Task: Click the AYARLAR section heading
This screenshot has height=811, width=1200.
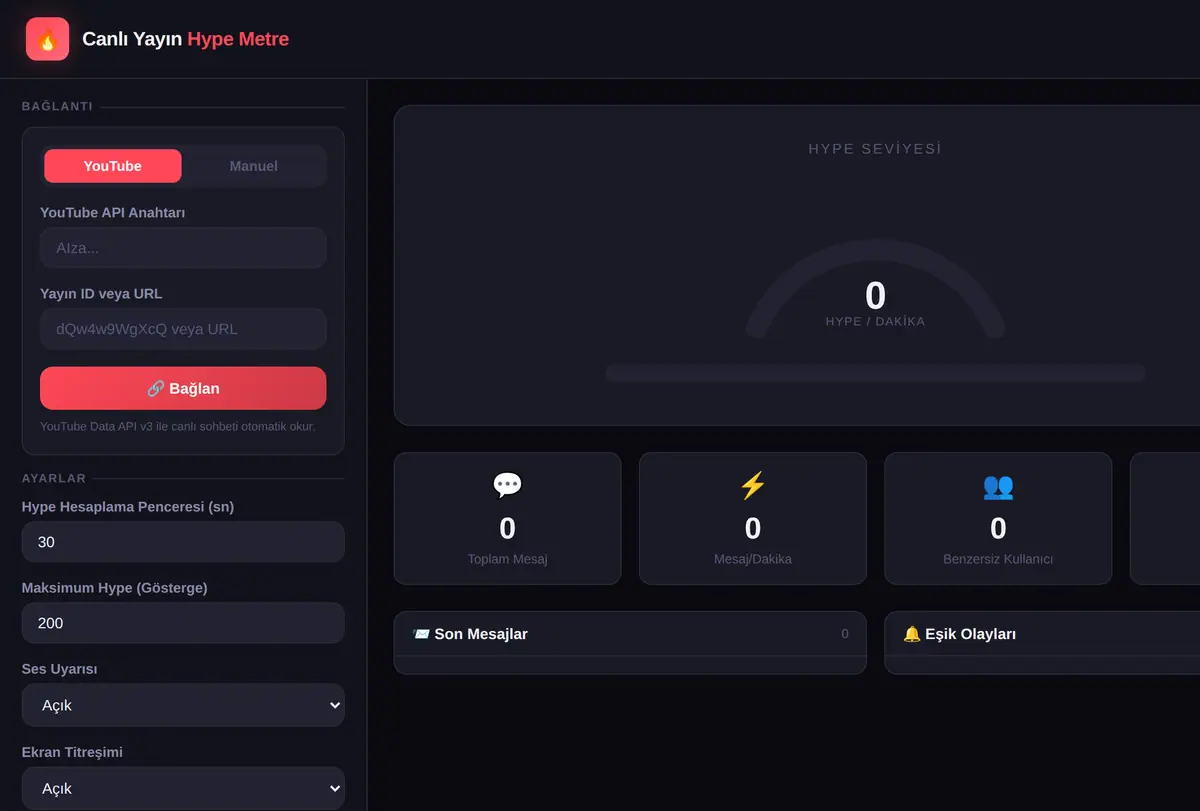Action: (x=54, y=478)
